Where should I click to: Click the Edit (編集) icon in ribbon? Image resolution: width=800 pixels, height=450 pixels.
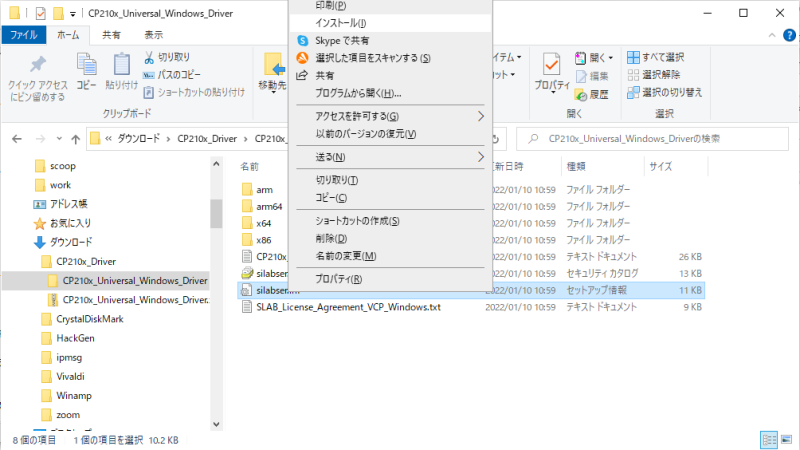point(581,77)
